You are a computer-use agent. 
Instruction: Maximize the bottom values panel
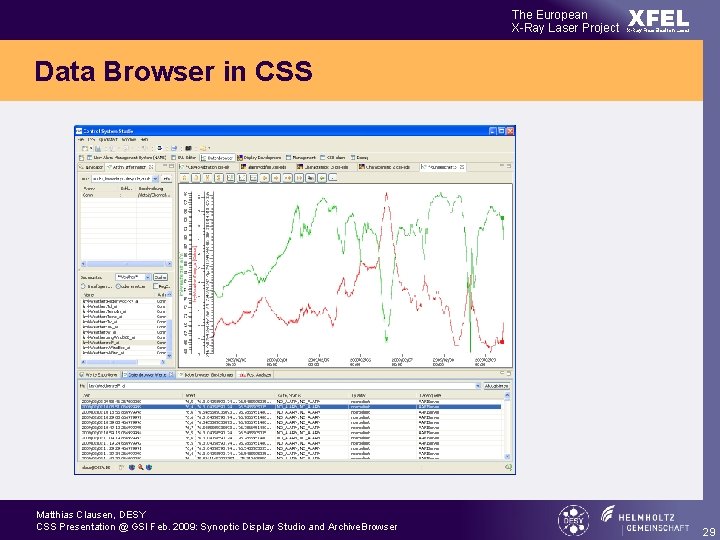(509, 374)
